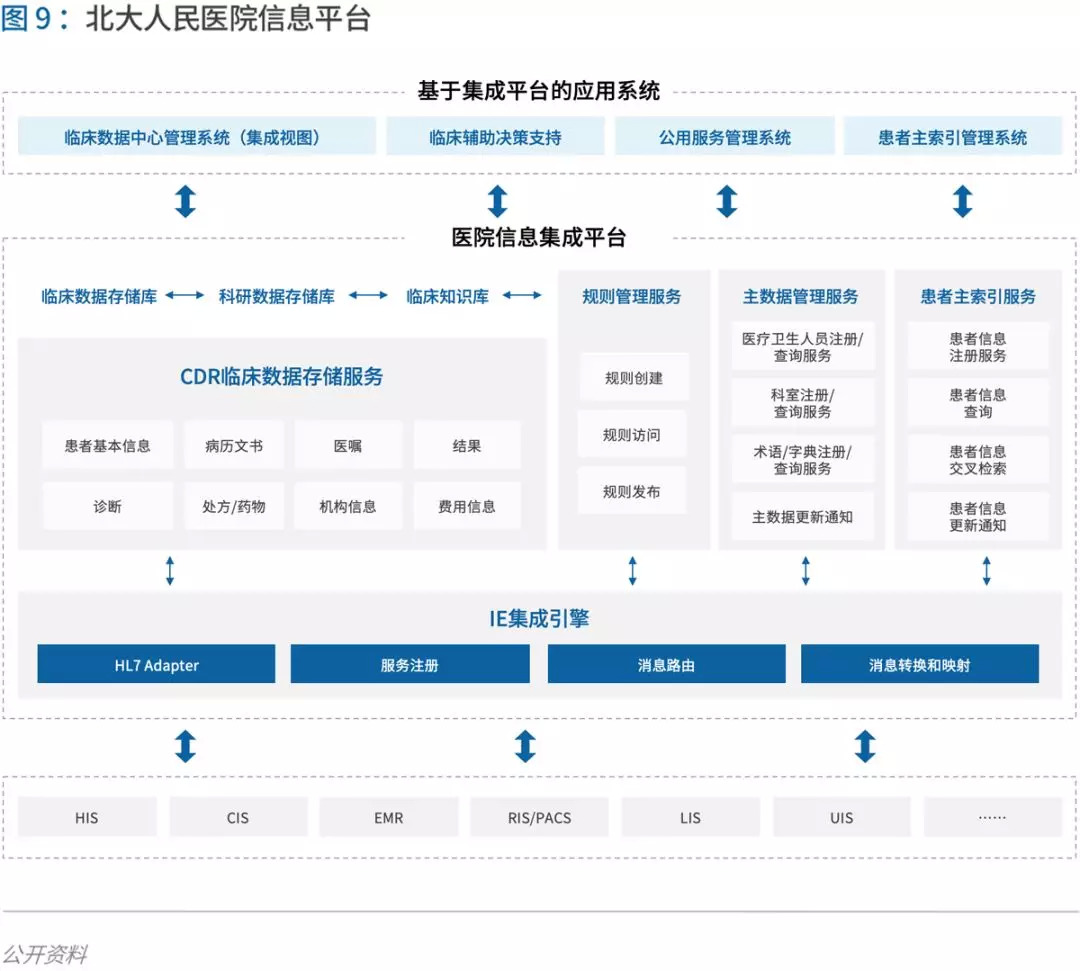1080x971 pixels.
Task: Select the 服务注册 blue block
Action: tap(410, 664)
